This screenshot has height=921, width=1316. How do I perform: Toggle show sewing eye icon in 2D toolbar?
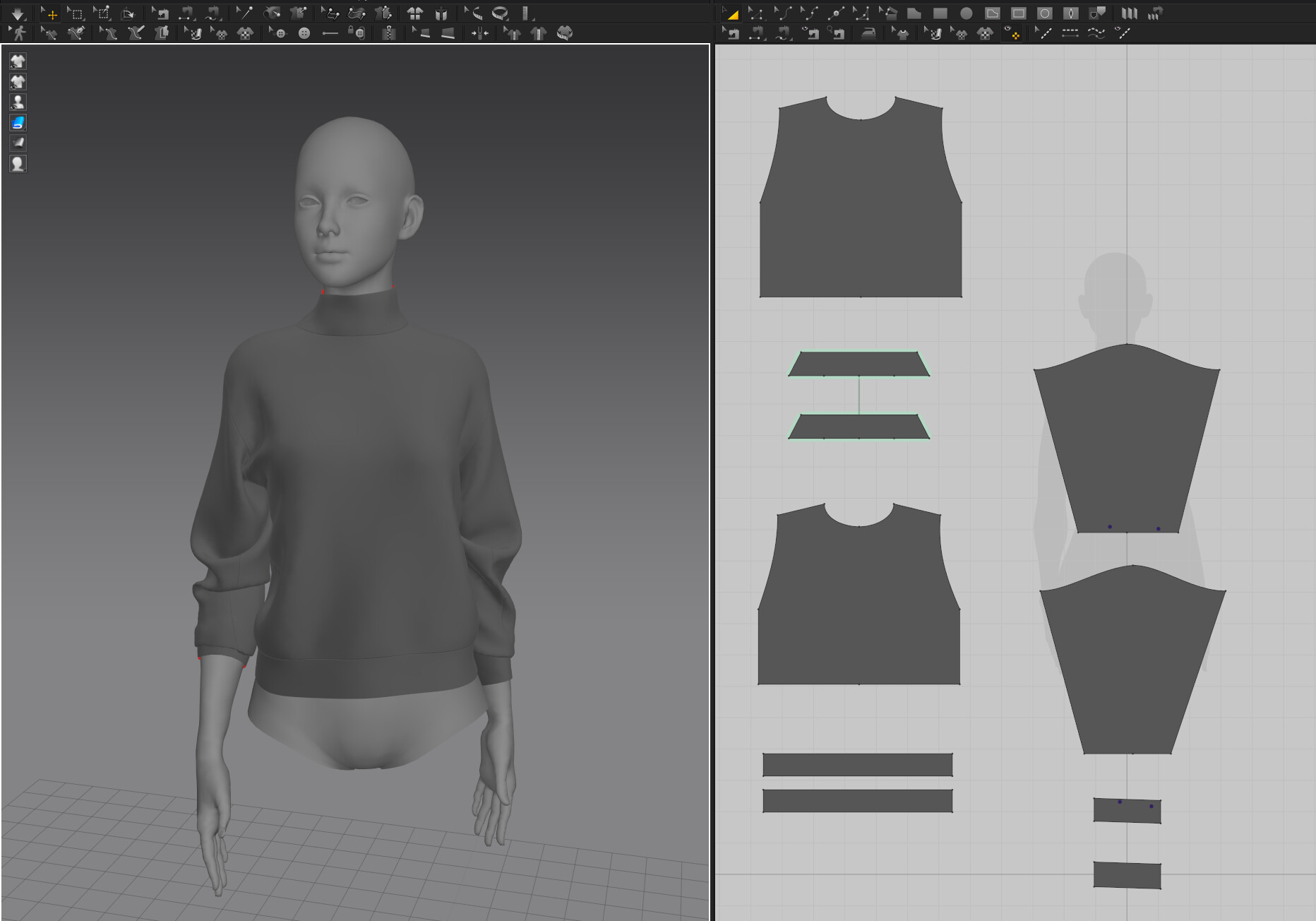812,33
